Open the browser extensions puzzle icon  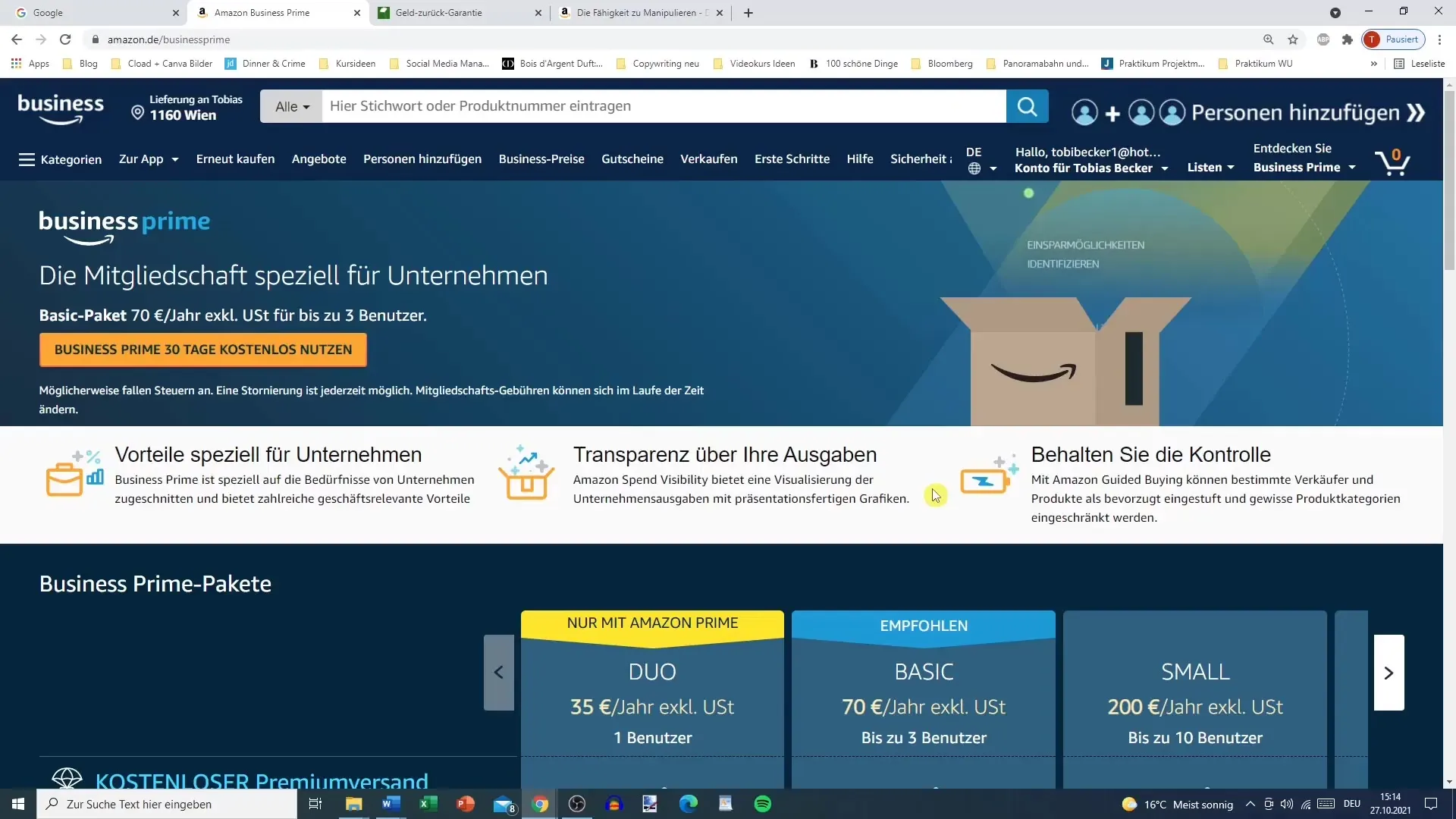[x=1348, y=39]
